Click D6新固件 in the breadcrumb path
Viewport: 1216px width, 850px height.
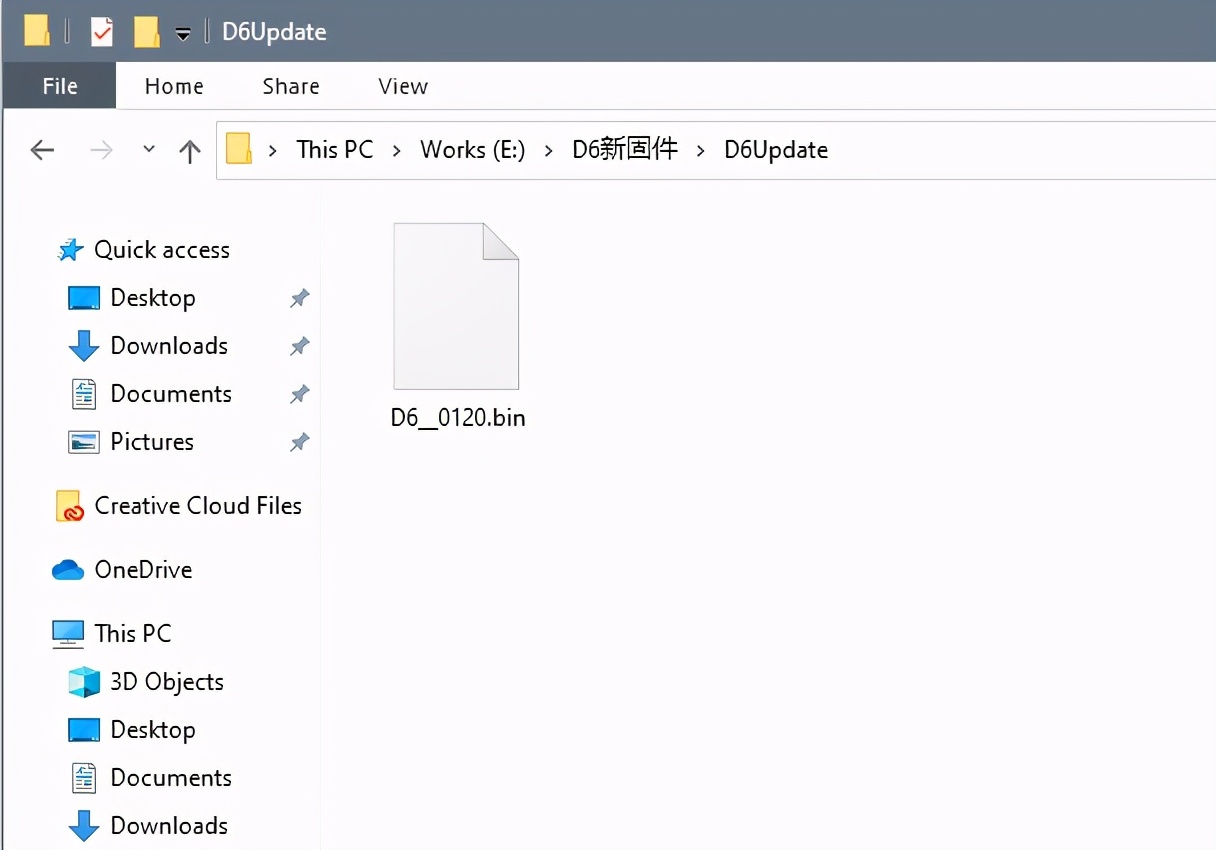[x=625, y=150]
